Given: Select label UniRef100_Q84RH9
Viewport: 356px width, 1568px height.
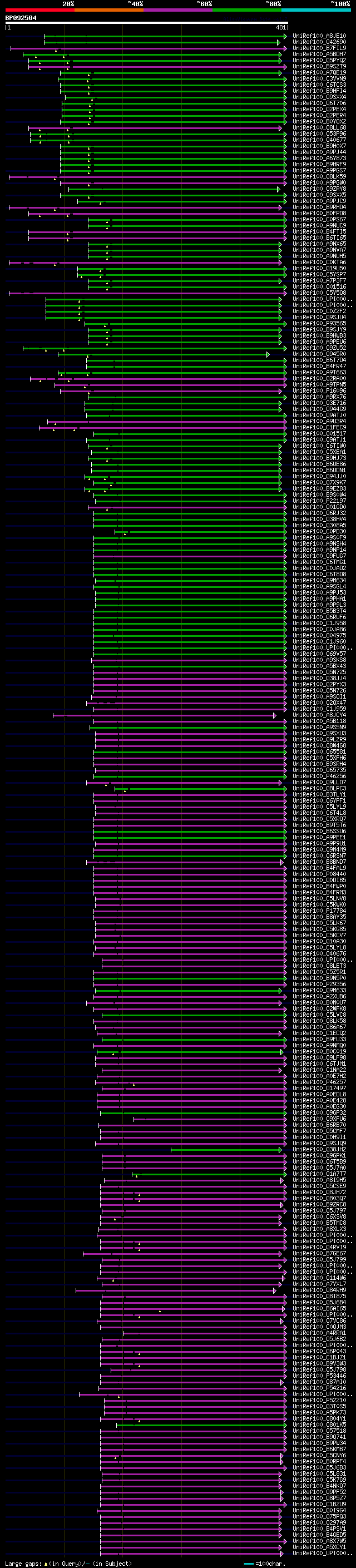Looking at the screenshot, I should (x=319, y=1290).
